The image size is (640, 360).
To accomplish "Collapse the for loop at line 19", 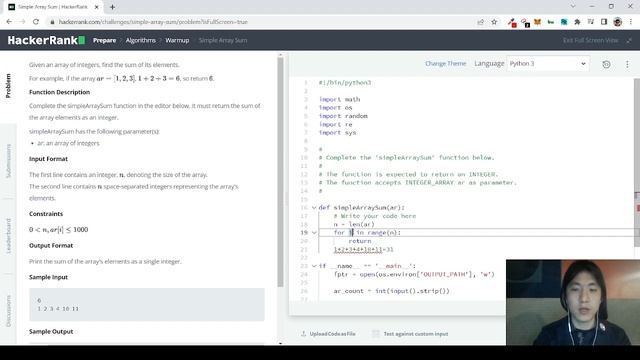I will click(x=314, y=233).
